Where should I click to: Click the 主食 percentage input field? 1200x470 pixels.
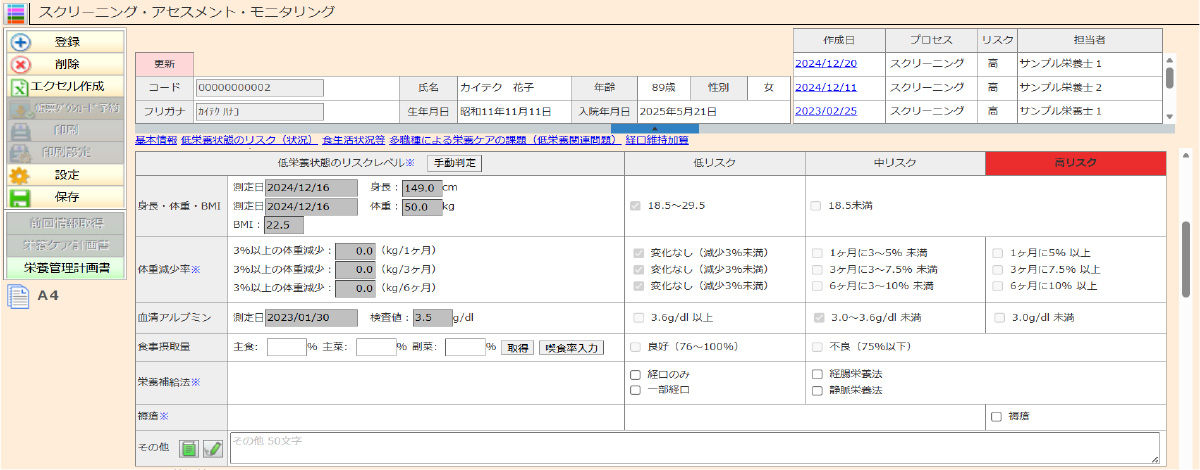pos(286,347)
